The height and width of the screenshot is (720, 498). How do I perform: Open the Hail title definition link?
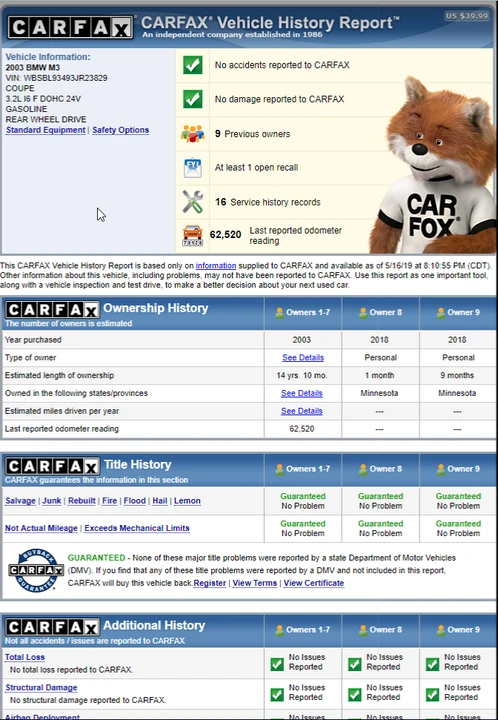point(160,501)
